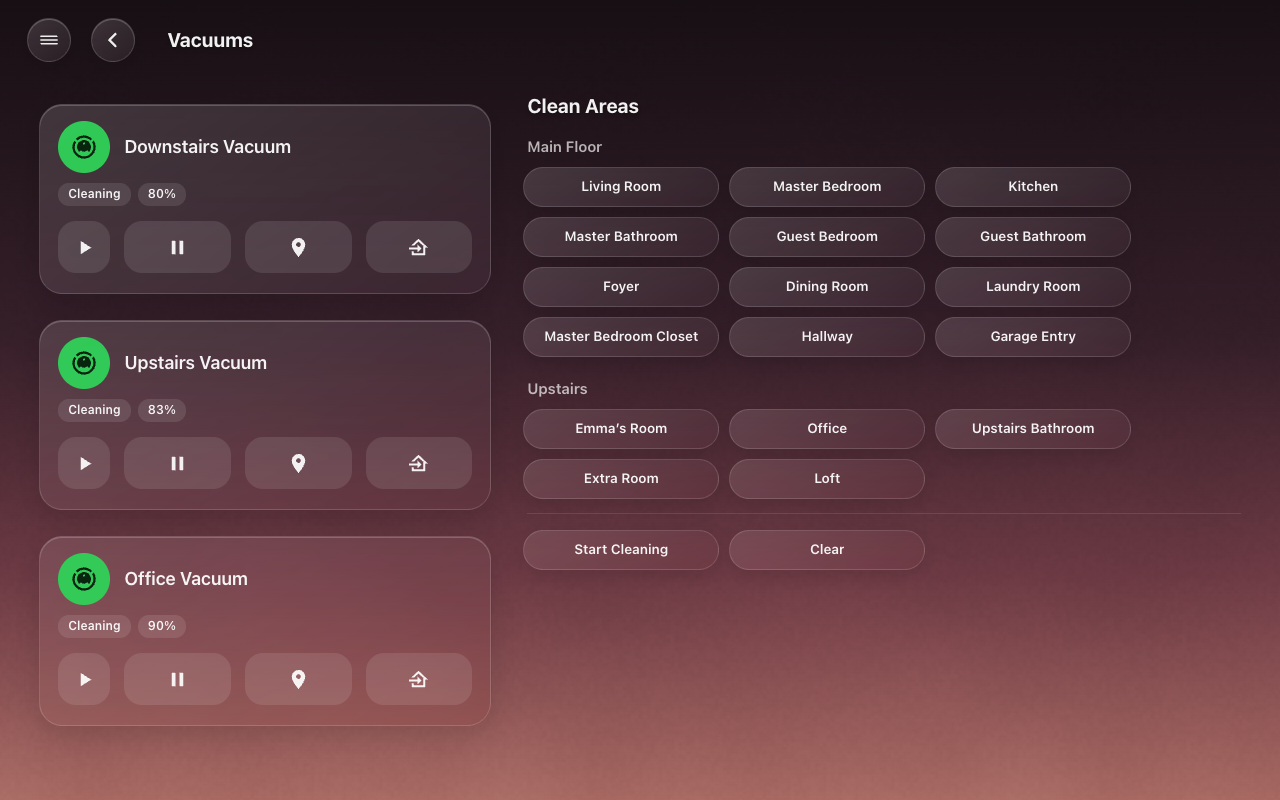Toggle the Master Bedroom area
This screenshot has width=1280, height=800.
(827, 187)
